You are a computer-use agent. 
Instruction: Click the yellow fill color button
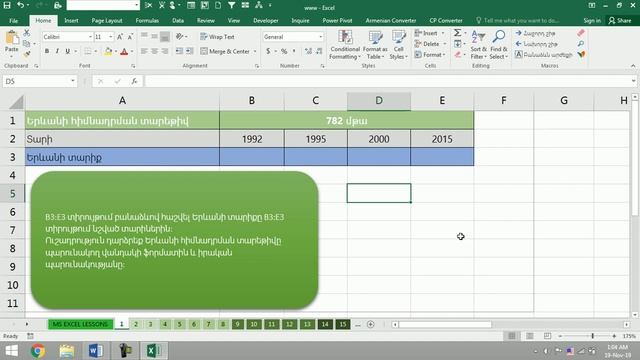click(x=108, y=51)
